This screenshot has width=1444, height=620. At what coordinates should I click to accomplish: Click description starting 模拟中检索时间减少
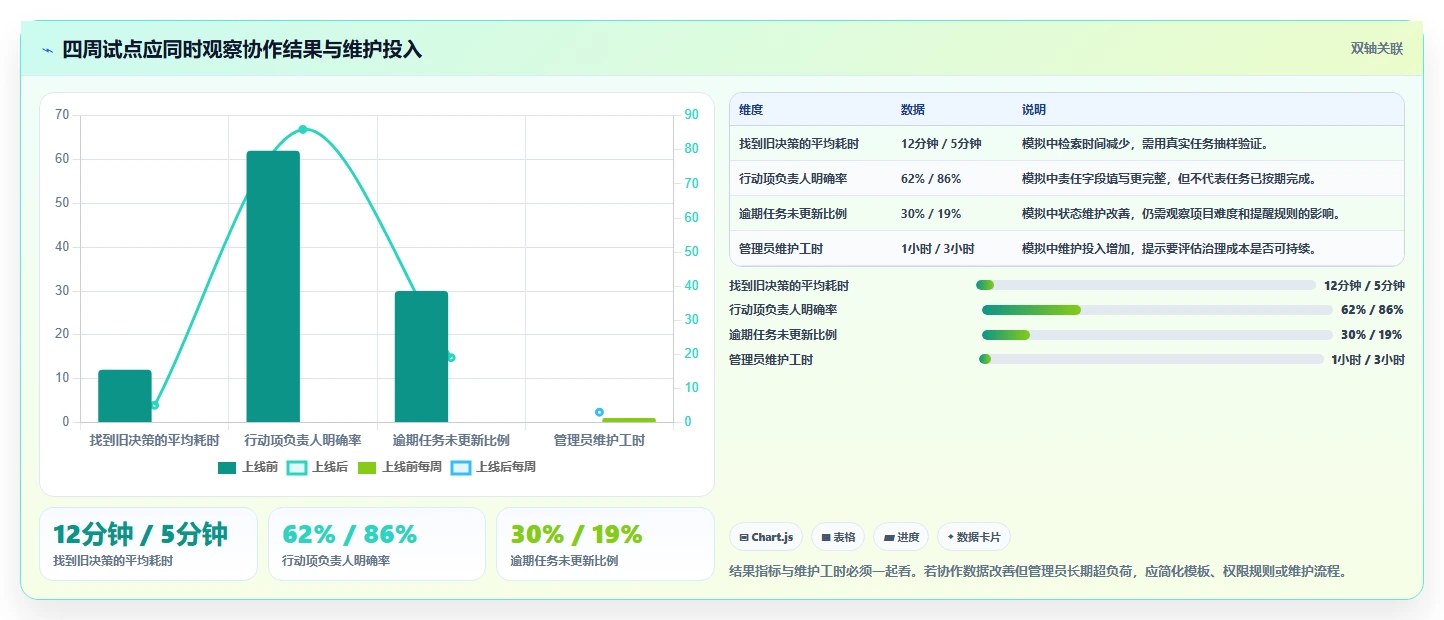coord(1146,144)
